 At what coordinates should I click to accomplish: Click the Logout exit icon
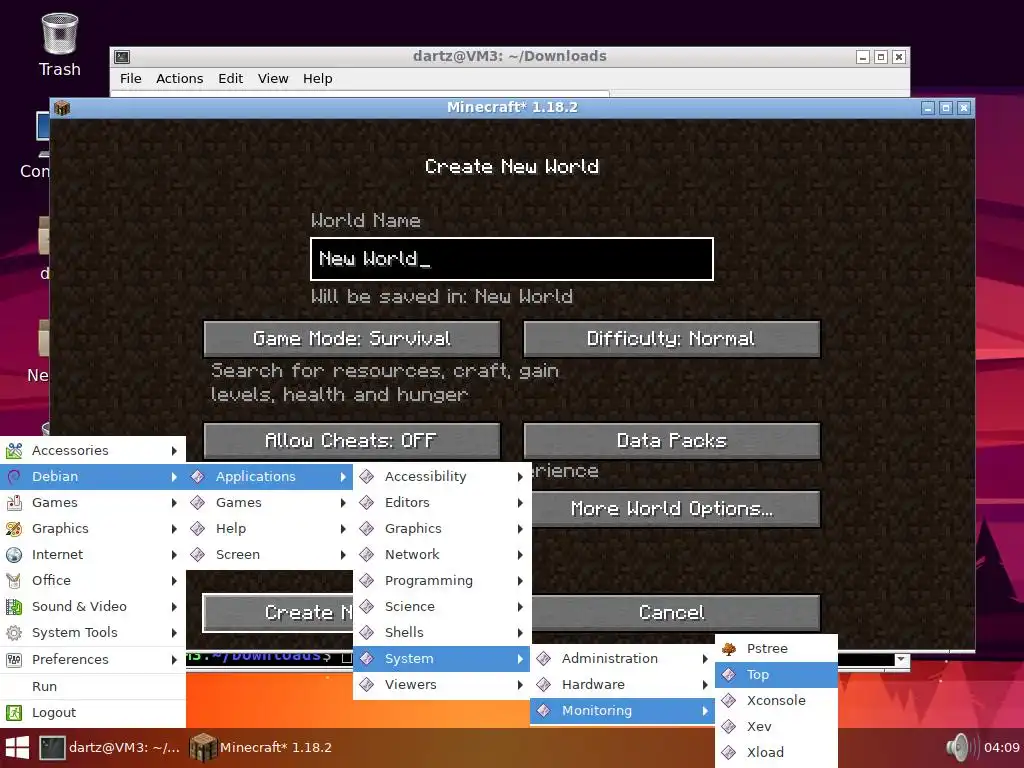pyautogui.click(x=14, y=713)
